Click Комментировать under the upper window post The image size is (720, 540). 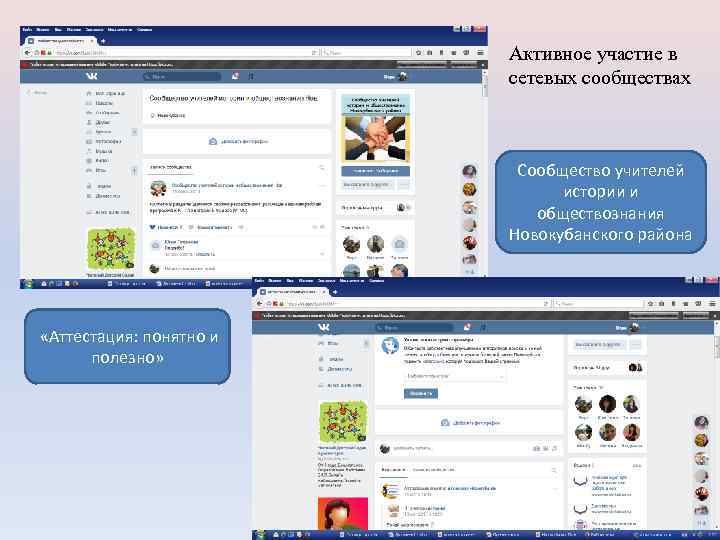211,227
